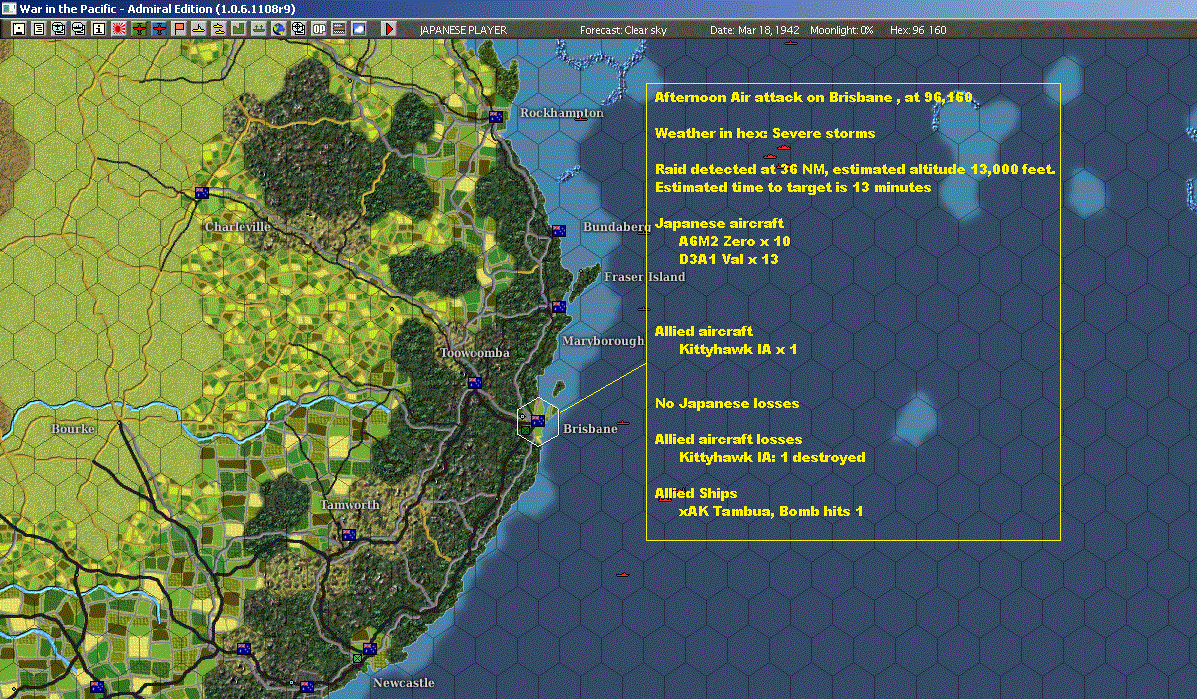This screenshot has height=699, width=1197.
Task: Click the green land-shape toolbar icon
Action: [238, 29]
